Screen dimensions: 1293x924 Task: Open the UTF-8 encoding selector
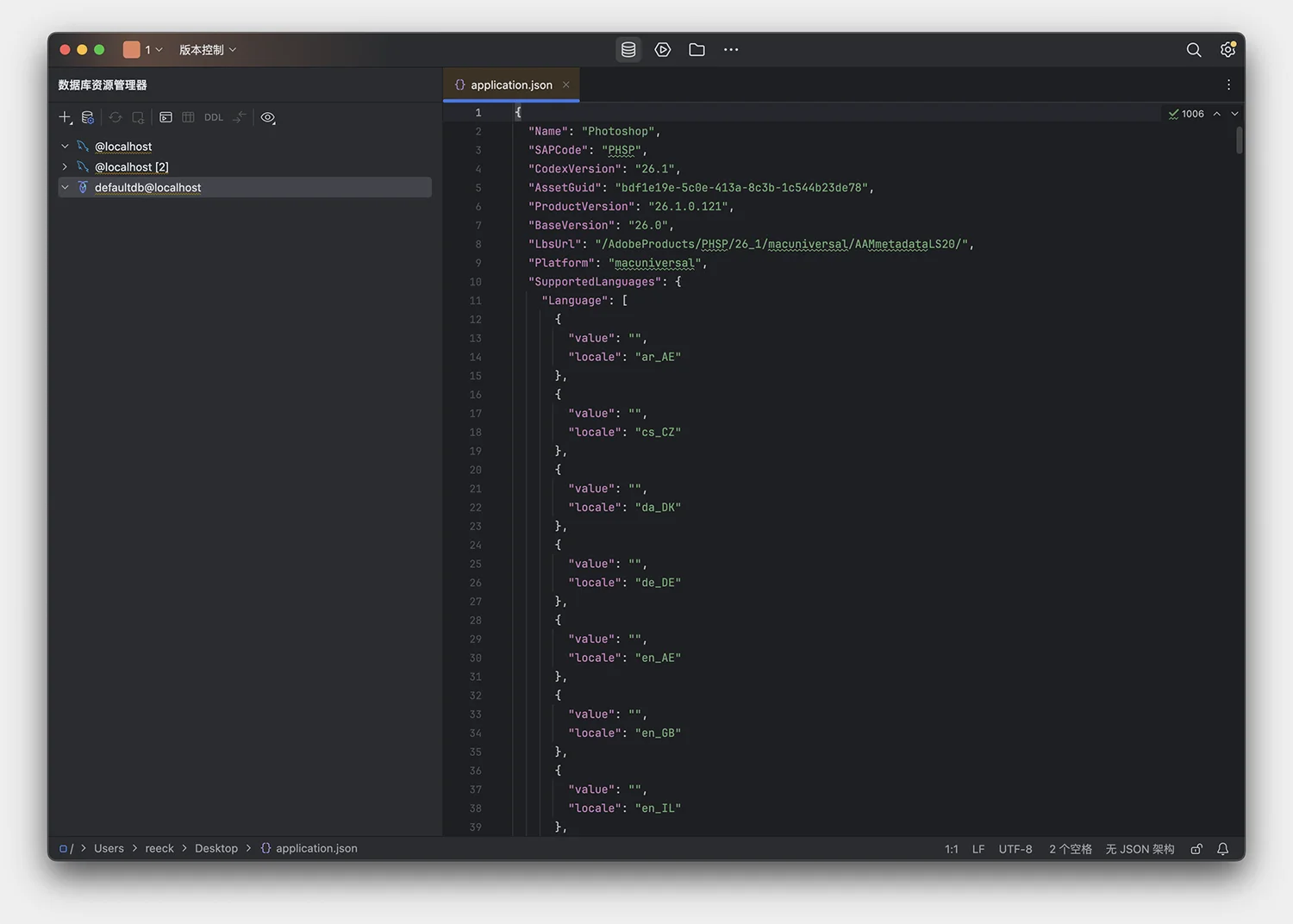pyautogui.click(x=1015, y=849)
